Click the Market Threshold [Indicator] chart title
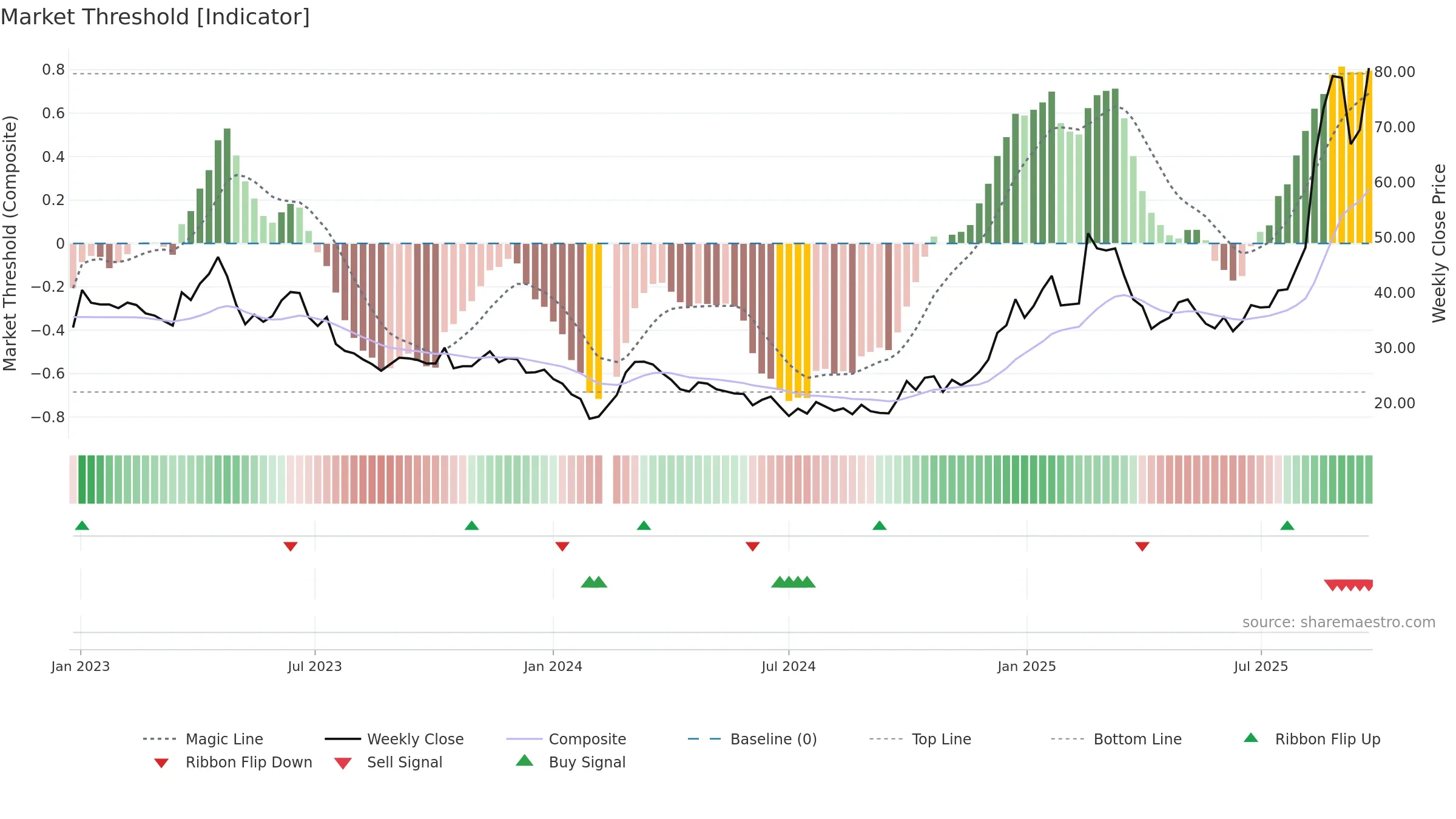1456x819 pixels. coord(155,17)
